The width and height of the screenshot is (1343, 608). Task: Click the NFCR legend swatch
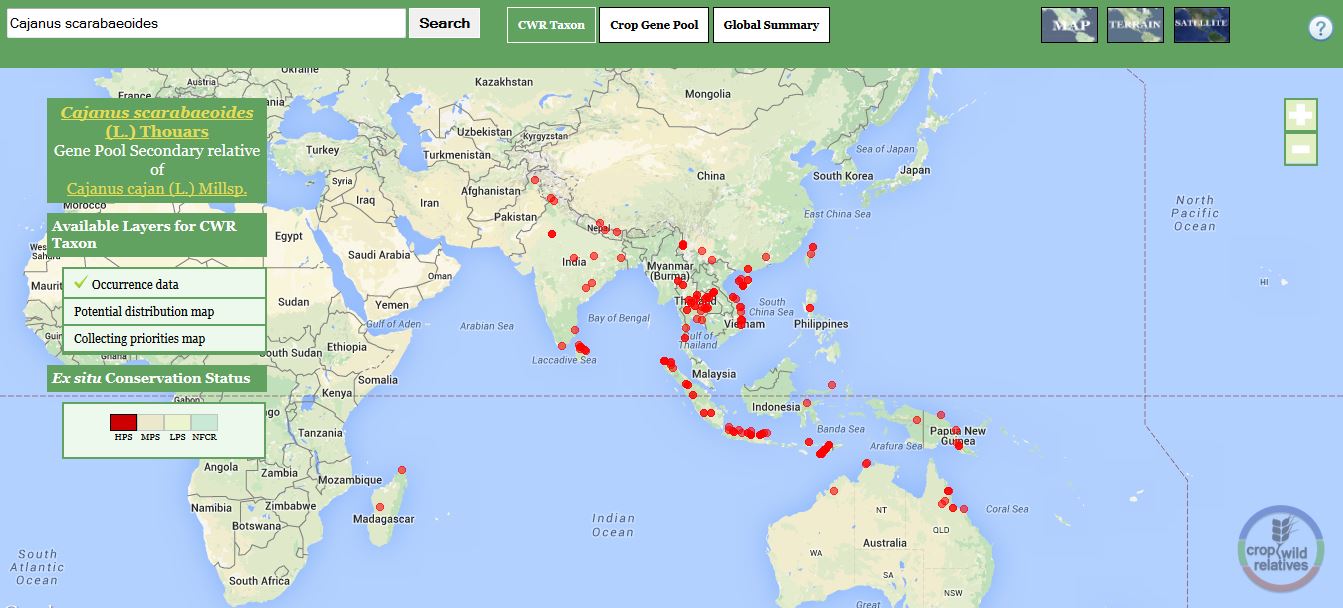pyautogui.click(x=204, y=423)
